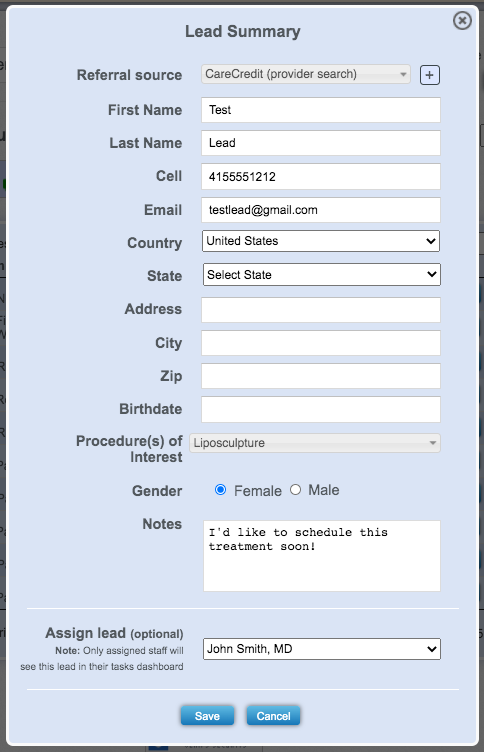The height and width of the screenshot is (752, 484).
Task: Click into the Notes text area
Action: pyautogui.click(x=321, y=556)
